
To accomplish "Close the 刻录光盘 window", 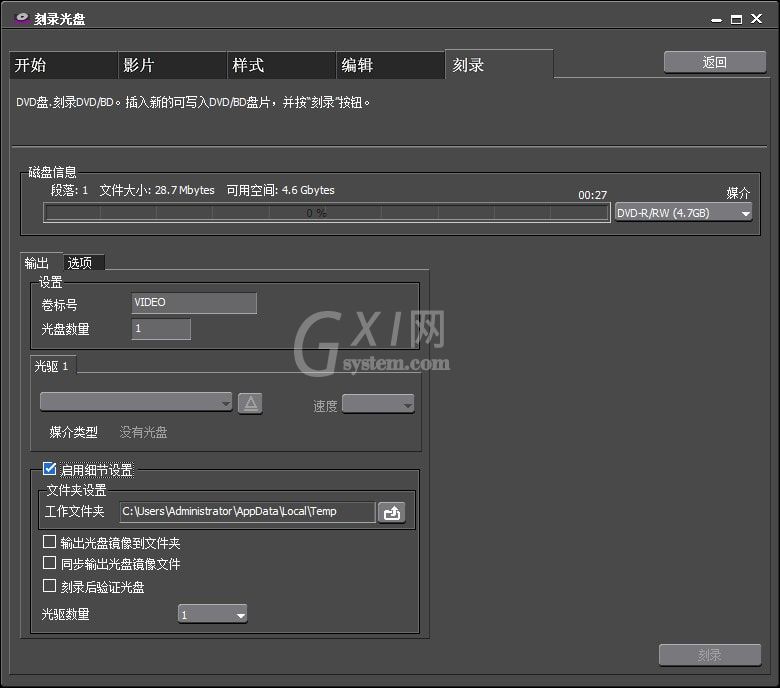I will [x=757, y=19].
